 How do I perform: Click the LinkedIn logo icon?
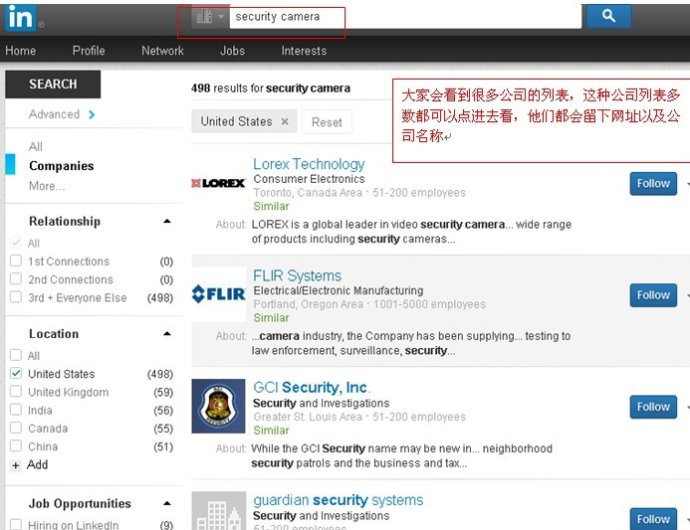tap(20, 16)
